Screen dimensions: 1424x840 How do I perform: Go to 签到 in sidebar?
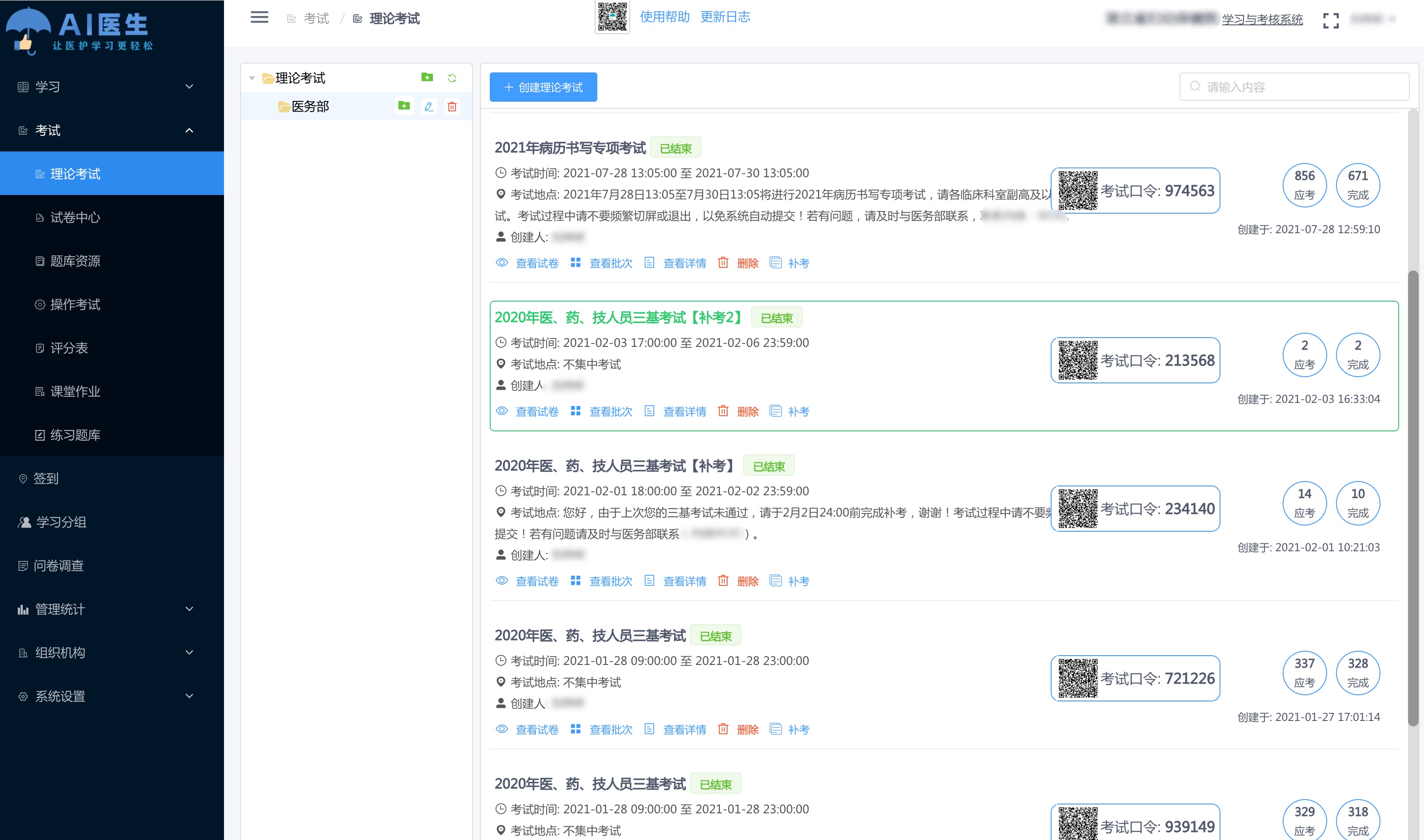(112, 479)
